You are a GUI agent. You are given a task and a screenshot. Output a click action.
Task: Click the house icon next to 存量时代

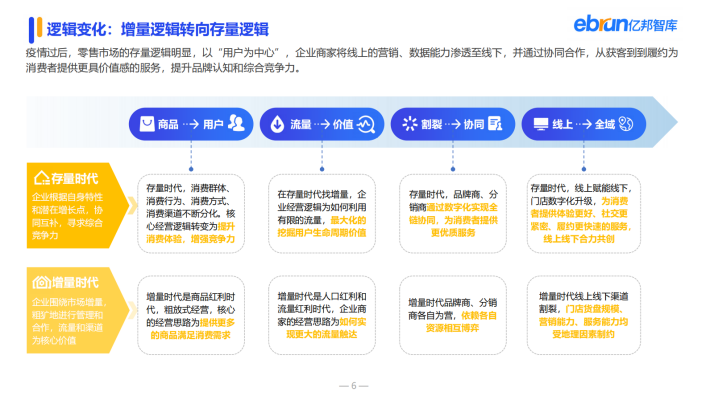point(41,178)
